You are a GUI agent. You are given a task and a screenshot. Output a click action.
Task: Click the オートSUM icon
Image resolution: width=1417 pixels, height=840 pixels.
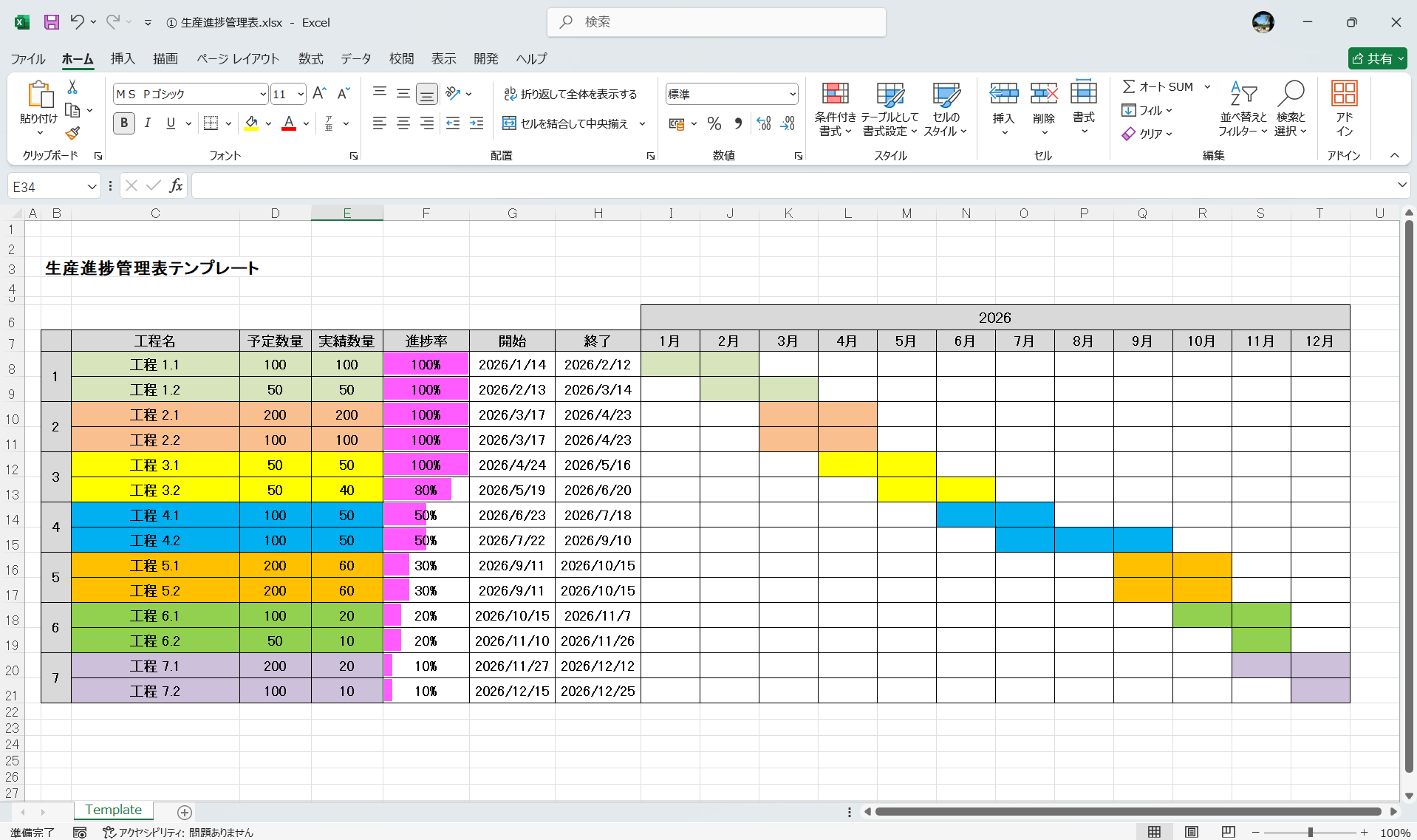point(1129,86)
